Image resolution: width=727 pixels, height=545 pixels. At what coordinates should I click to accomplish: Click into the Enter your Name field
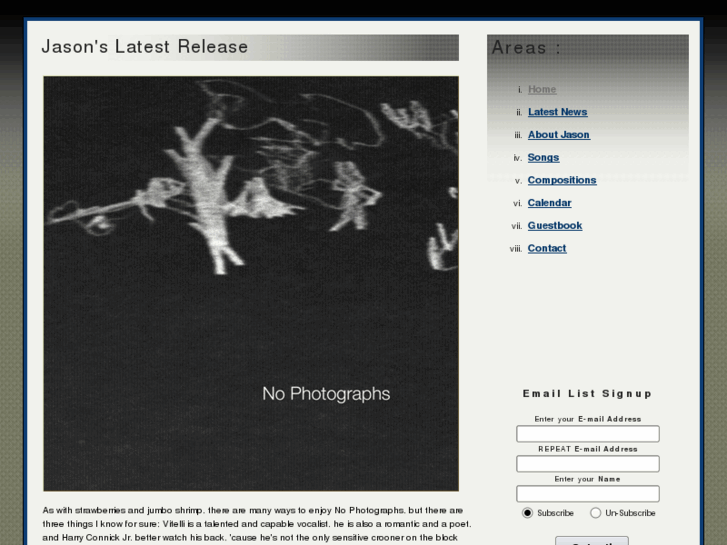click(587, 494)
